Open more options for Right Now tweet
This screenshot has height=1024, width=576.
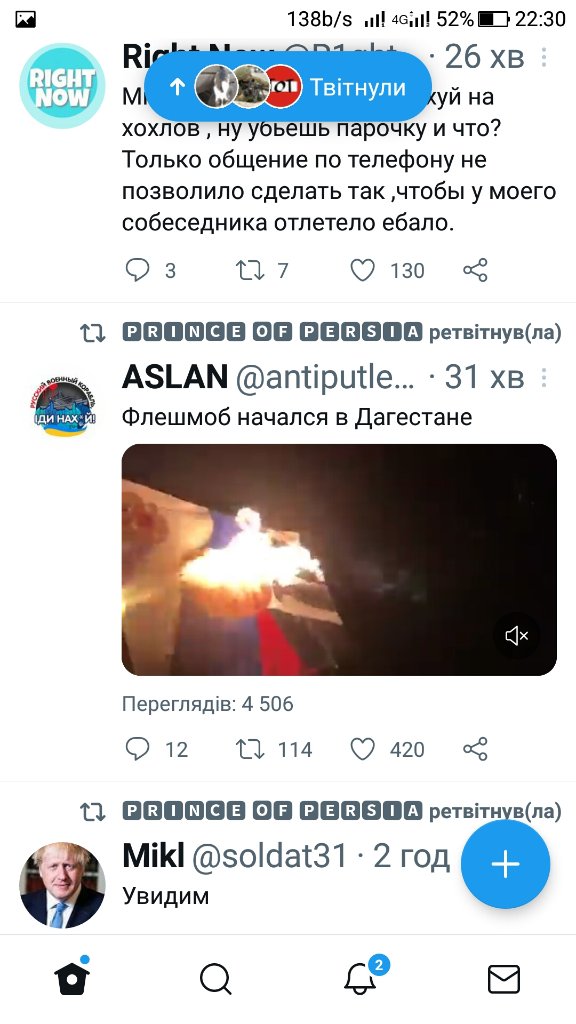(x=543, y=58)
